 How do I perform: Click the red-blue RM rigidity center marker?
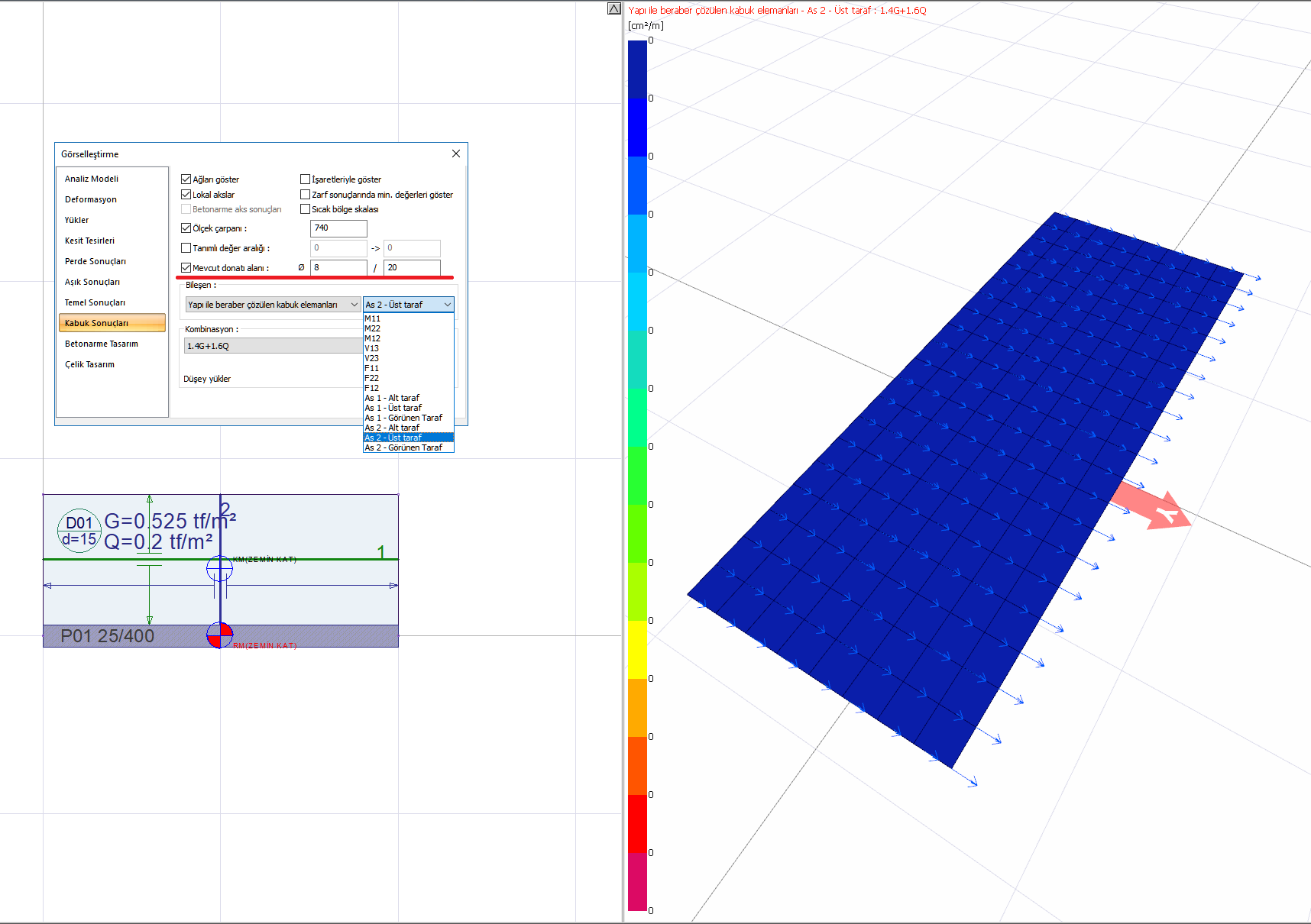pos(219,635)
